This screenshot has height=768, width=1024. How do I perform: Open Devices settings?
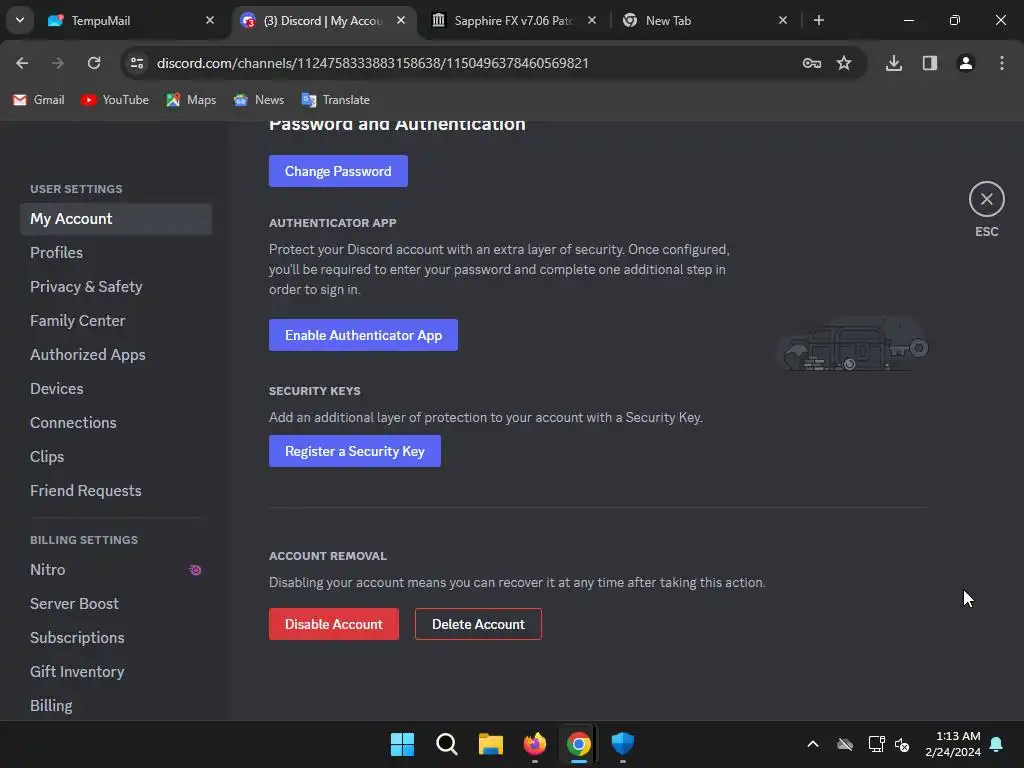[x=116, y=389]
